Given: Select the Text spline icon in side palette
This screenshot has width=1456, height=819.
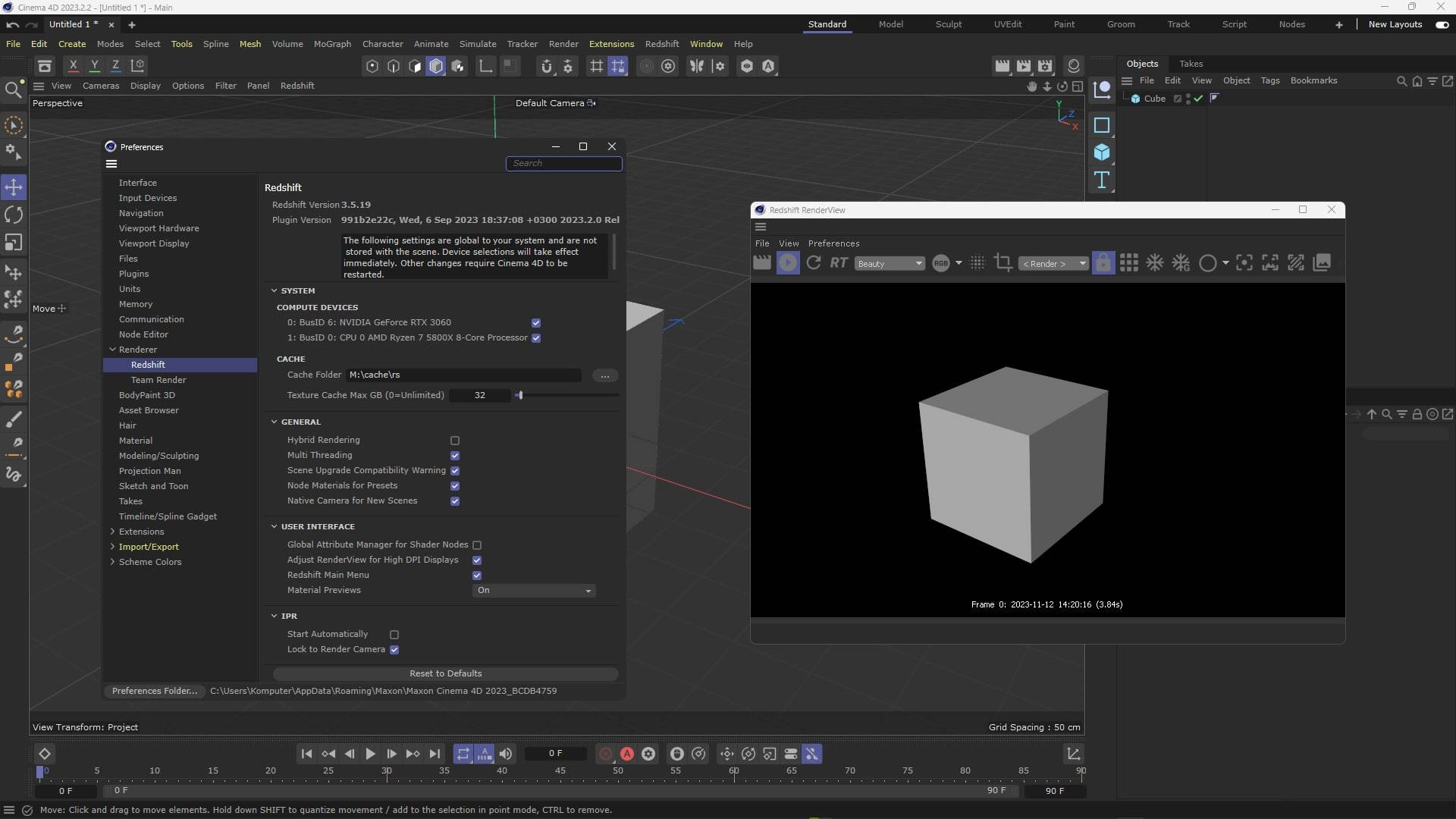Looking at the screenshot, I should pos(1102,180).
